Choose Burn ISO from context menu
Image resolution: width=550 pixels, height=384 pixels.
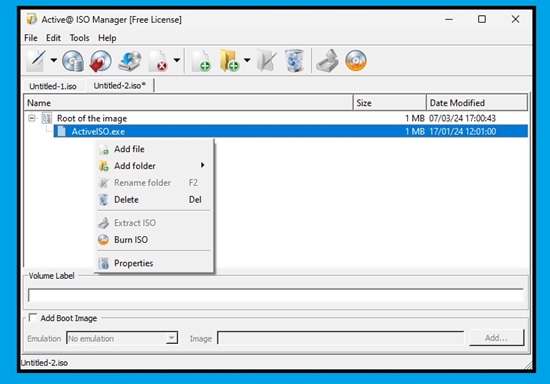[155, 240]
